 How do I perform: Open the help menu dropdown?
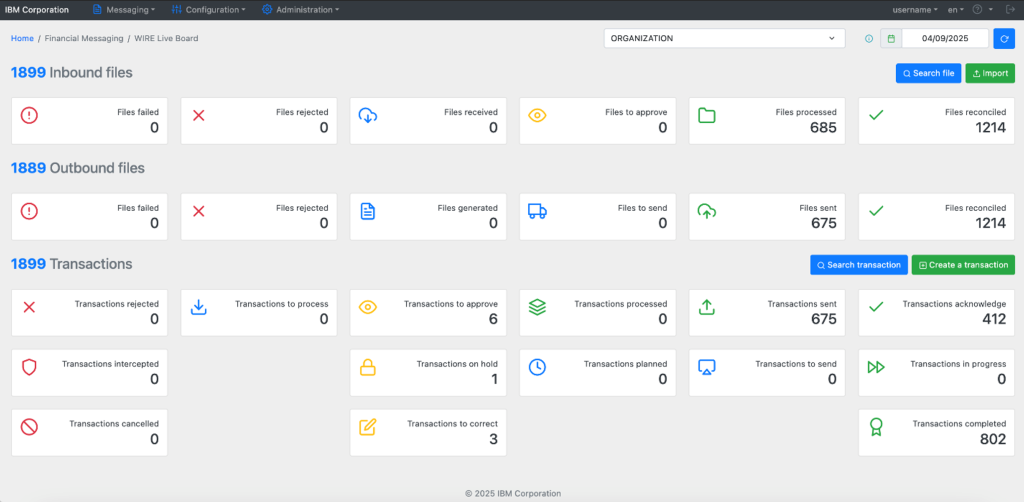click(x=982, y=10)
